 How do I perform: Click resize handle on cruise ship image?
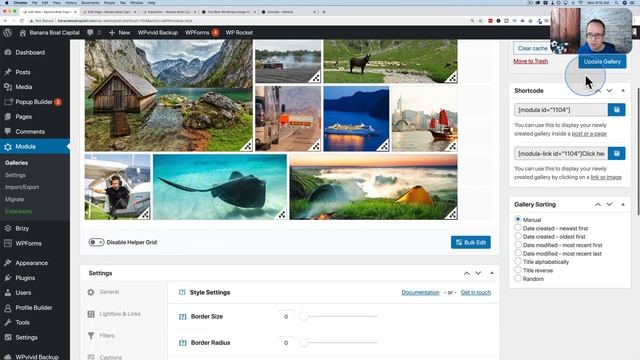point(384,146)
